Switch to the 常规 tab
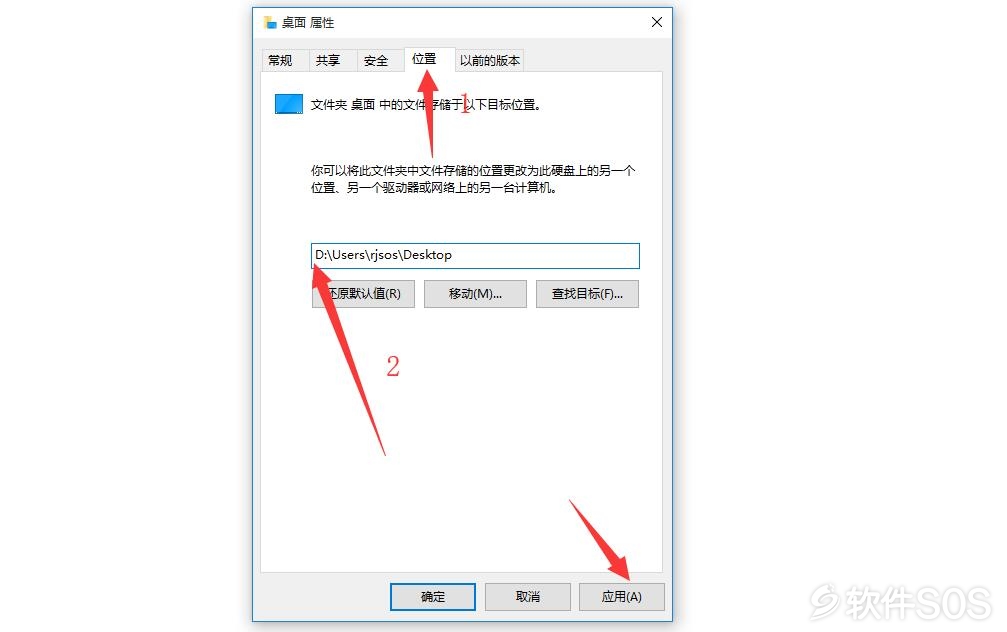 (280, 60)
